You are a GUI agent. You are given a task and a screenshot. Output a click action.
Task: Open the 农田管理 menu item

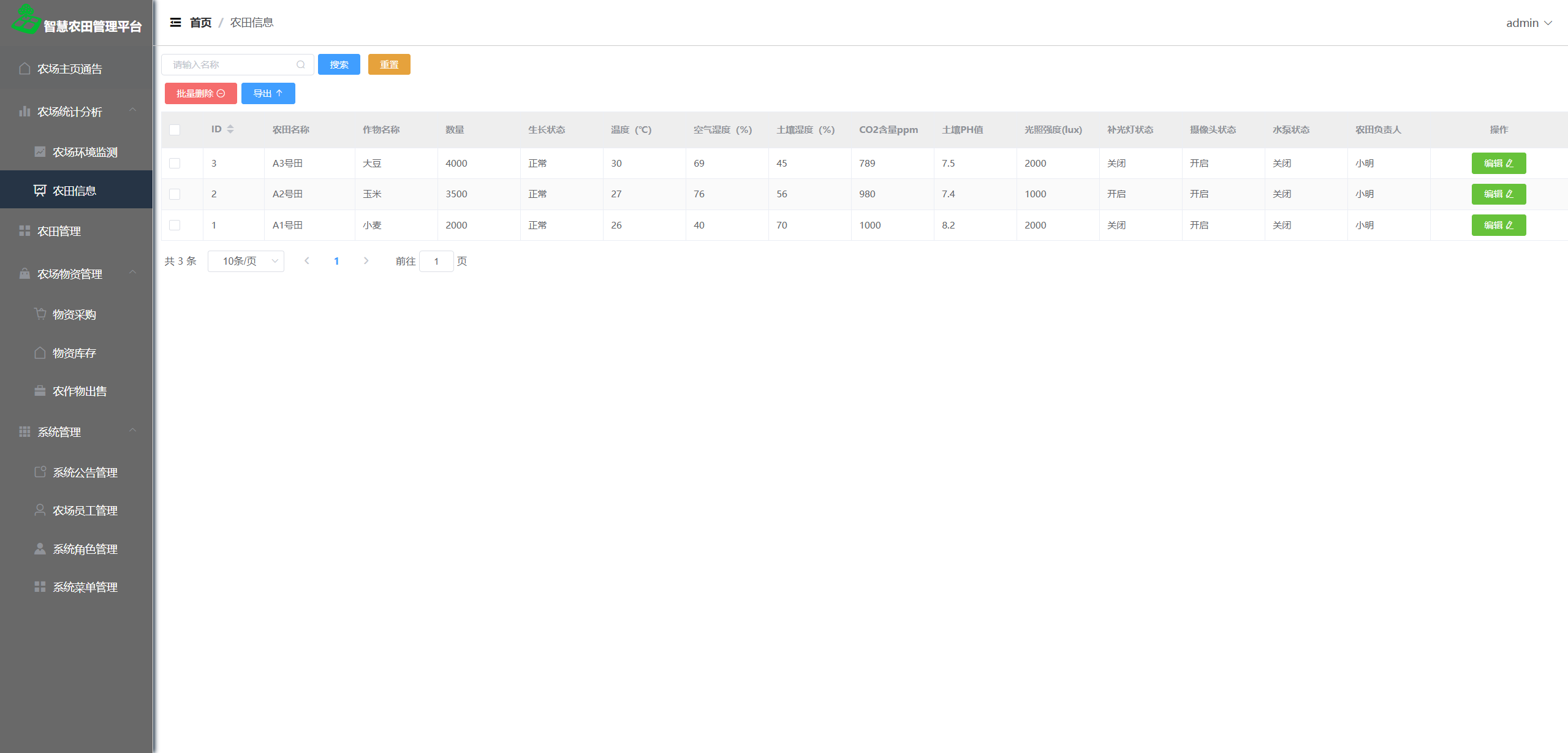59,231
